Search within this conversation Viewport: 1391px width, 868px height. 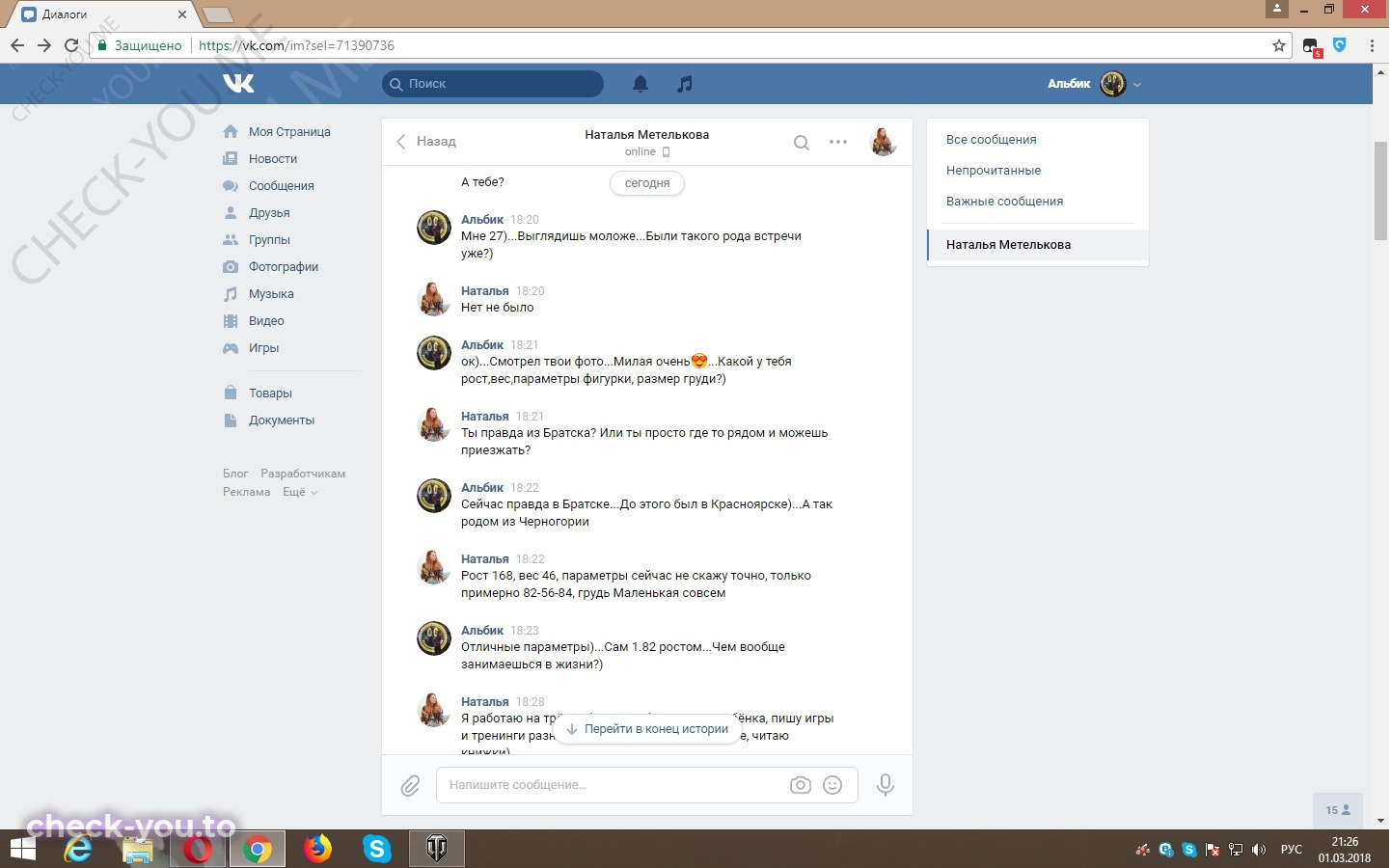click(x=802, y=143)
